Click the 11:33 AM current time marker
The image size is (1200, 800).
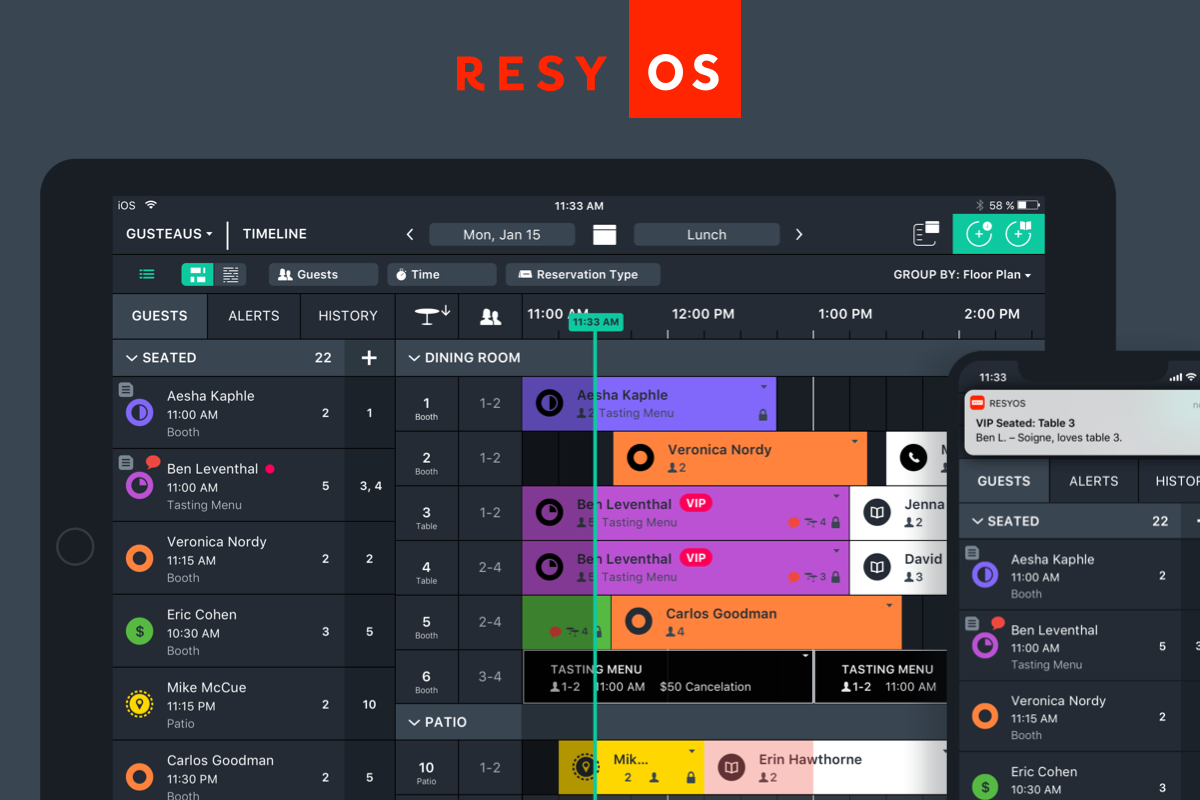pyautogui.click(x=595, y=322)
